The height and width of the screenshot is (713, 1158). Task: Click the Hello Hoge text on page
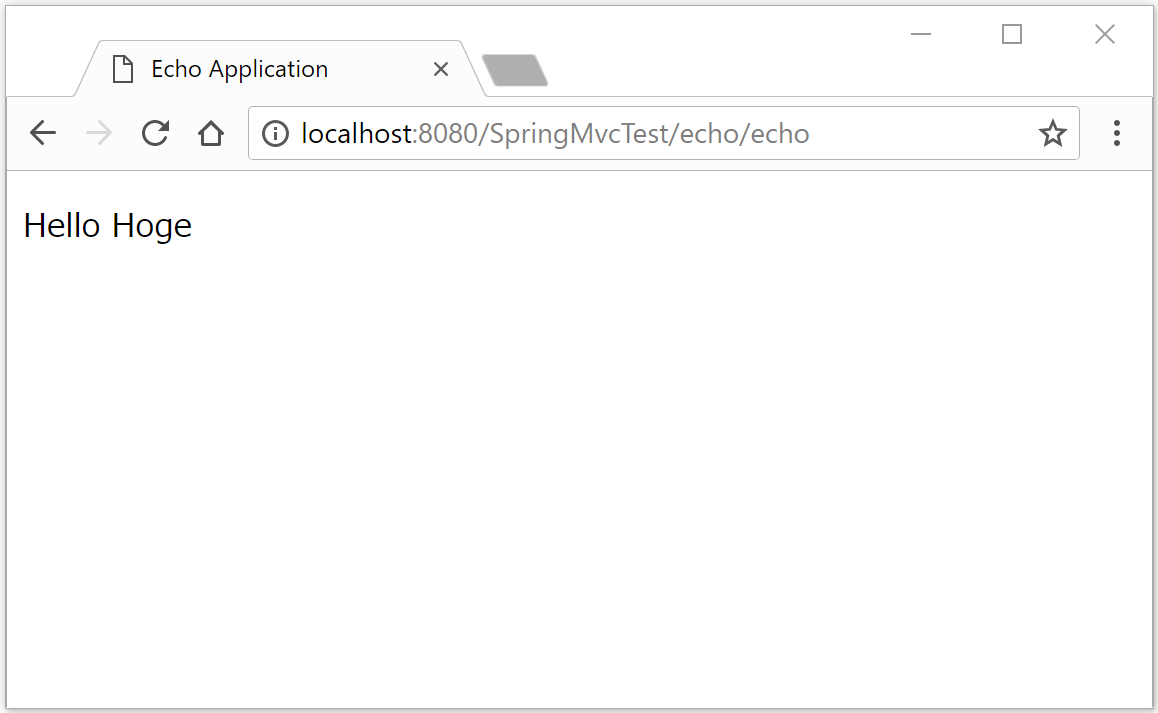click(107, 225)
